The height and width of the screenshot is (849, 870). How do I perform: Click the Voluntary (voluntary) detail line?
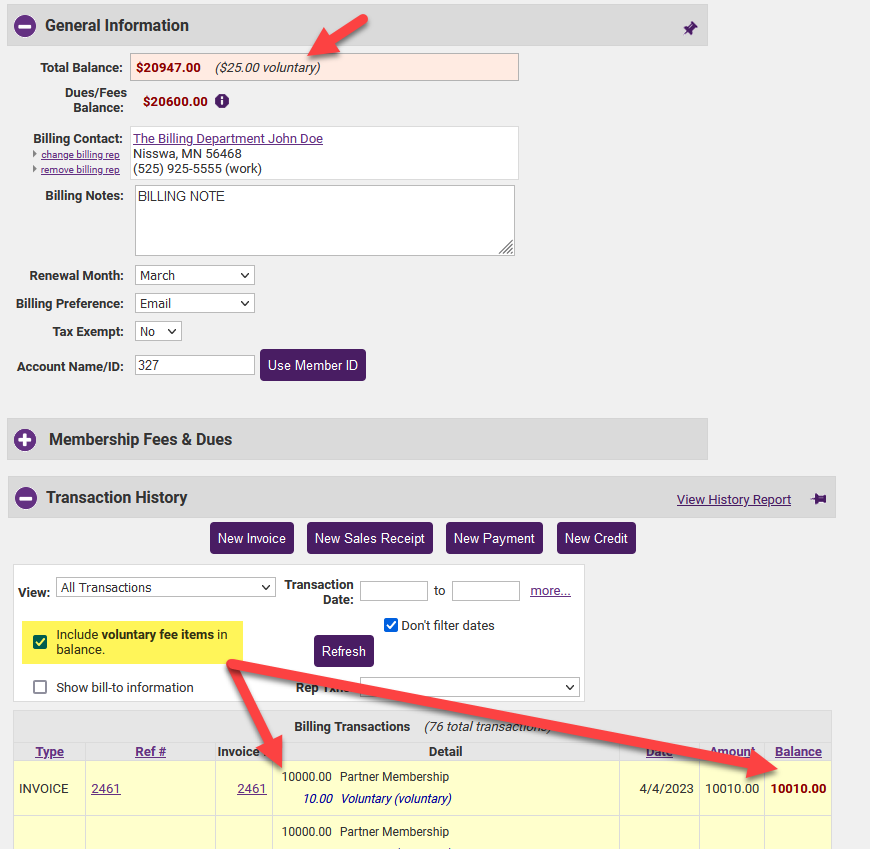coord(396,799)
